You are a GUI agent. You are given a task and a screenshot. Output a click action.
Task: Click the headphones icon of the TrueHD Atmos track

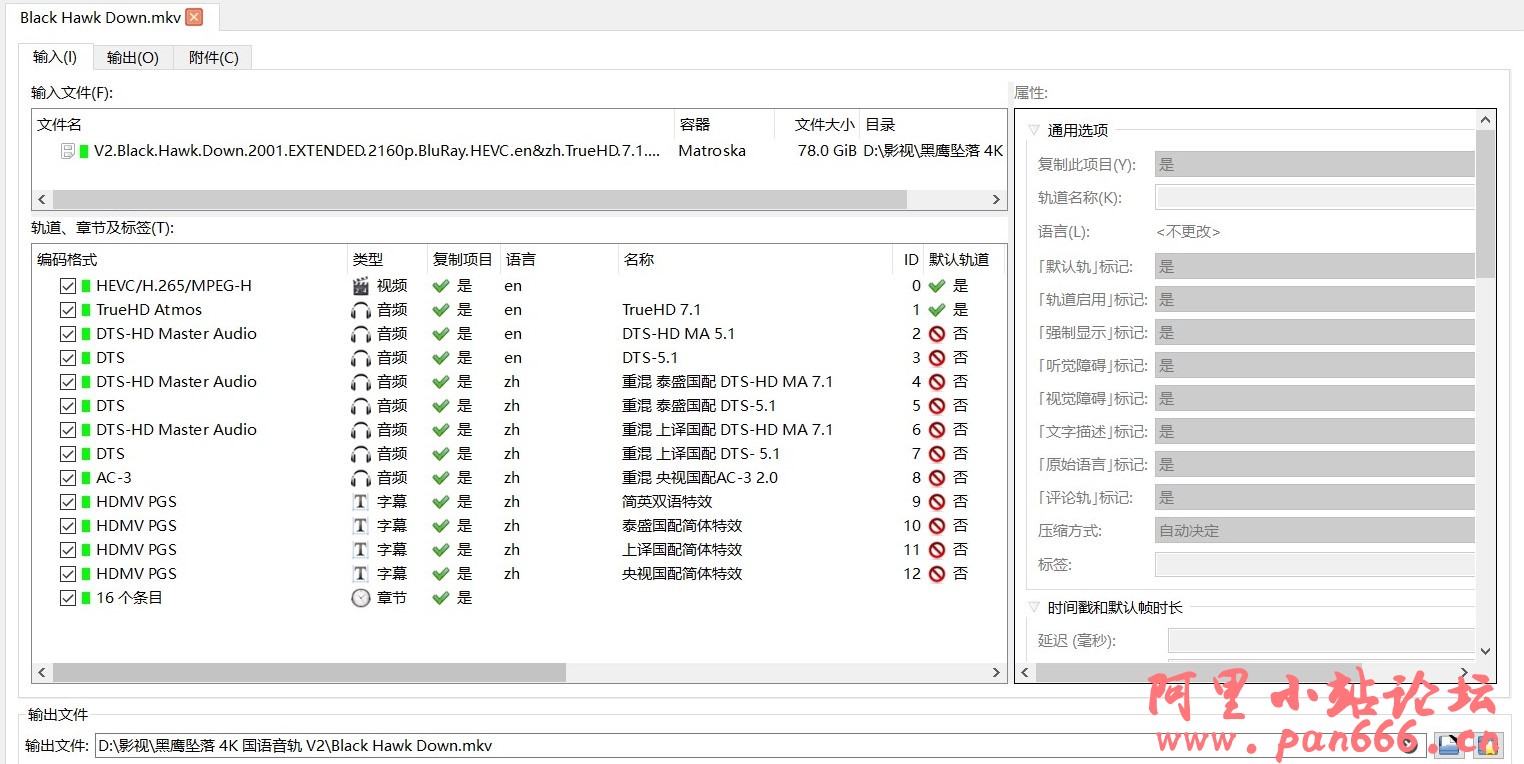(x=361, y=310)
